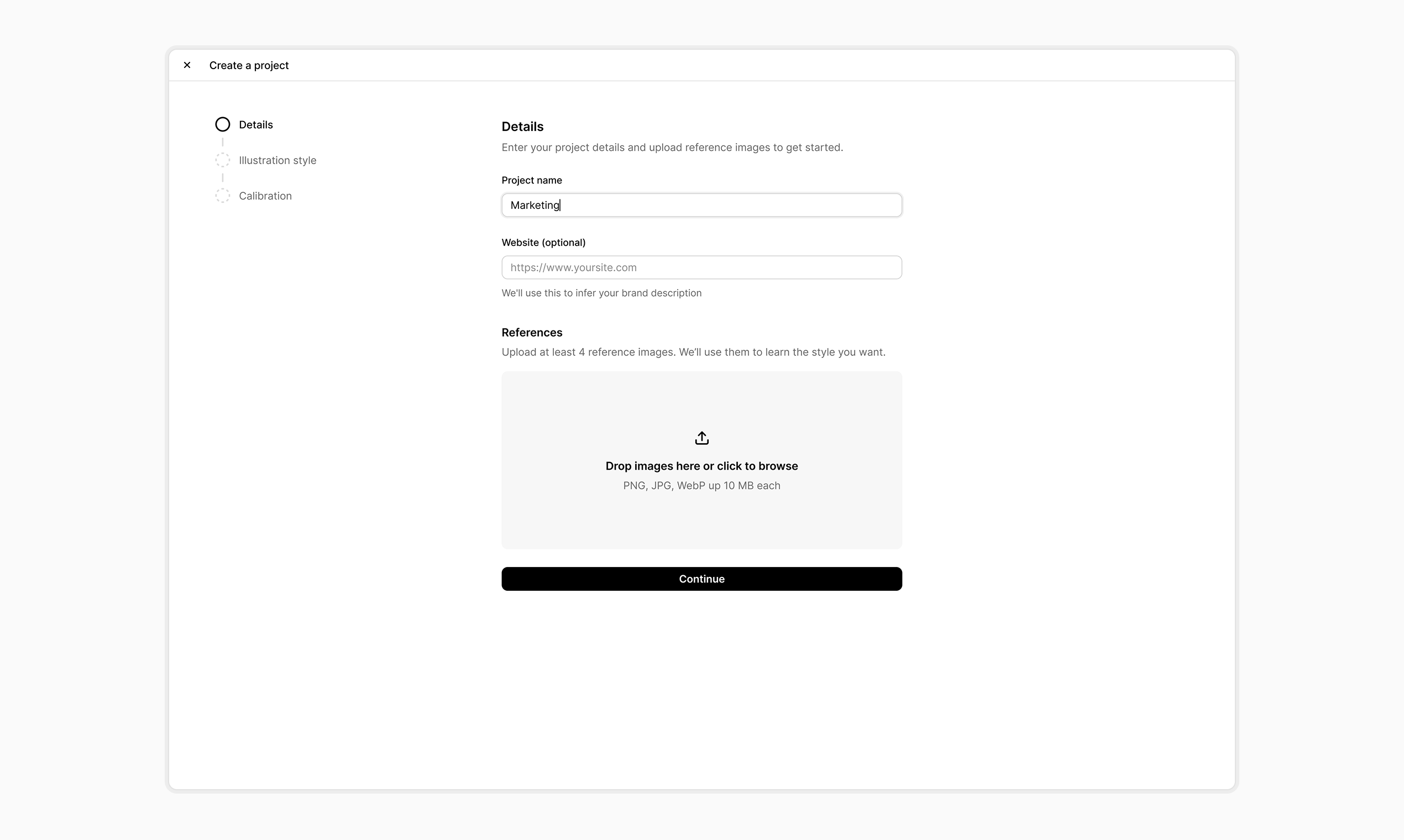Screen dimensions: 1404x840
Task: Click the Calibration step circle
Action: coord(223,195)
